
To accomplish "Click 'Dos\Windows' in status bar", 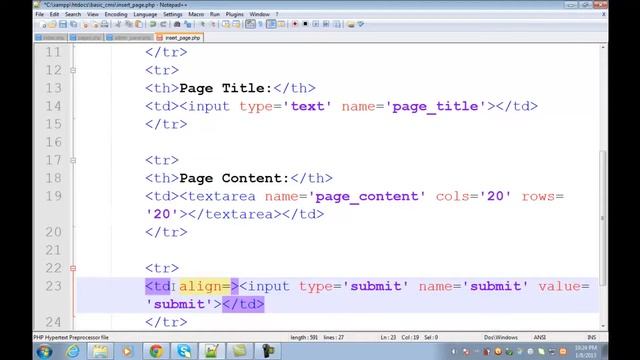I will [x=501, y=338].
